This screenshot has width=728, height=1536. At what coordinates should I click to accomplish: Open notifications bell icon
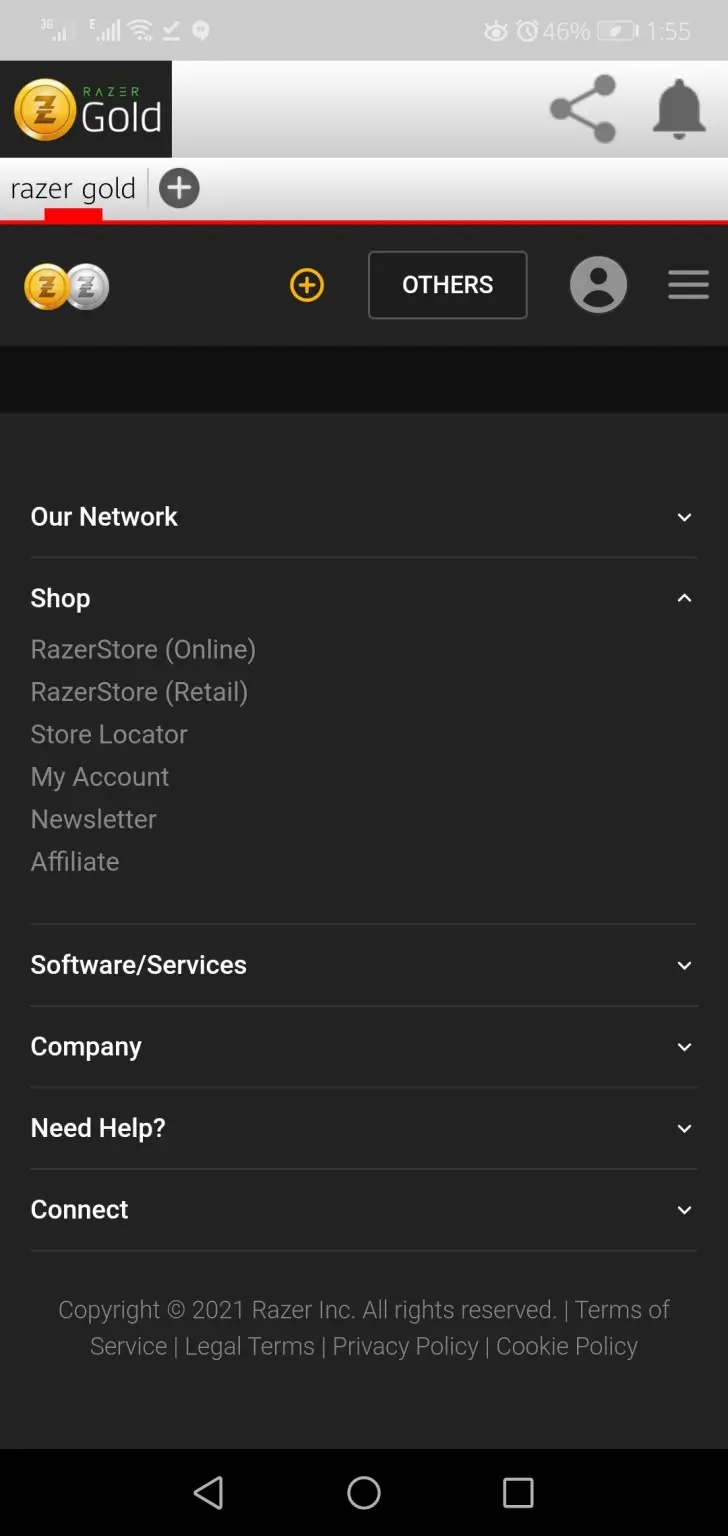click(x=679, y=109)
